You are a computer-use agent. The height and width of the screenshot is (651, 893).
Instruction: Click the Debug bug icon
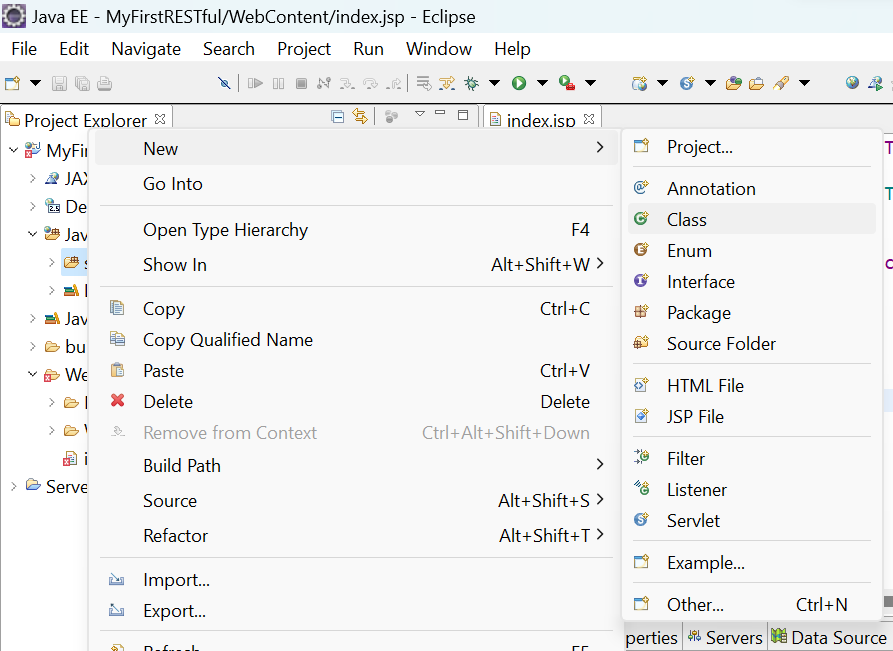tap(472, 84)
